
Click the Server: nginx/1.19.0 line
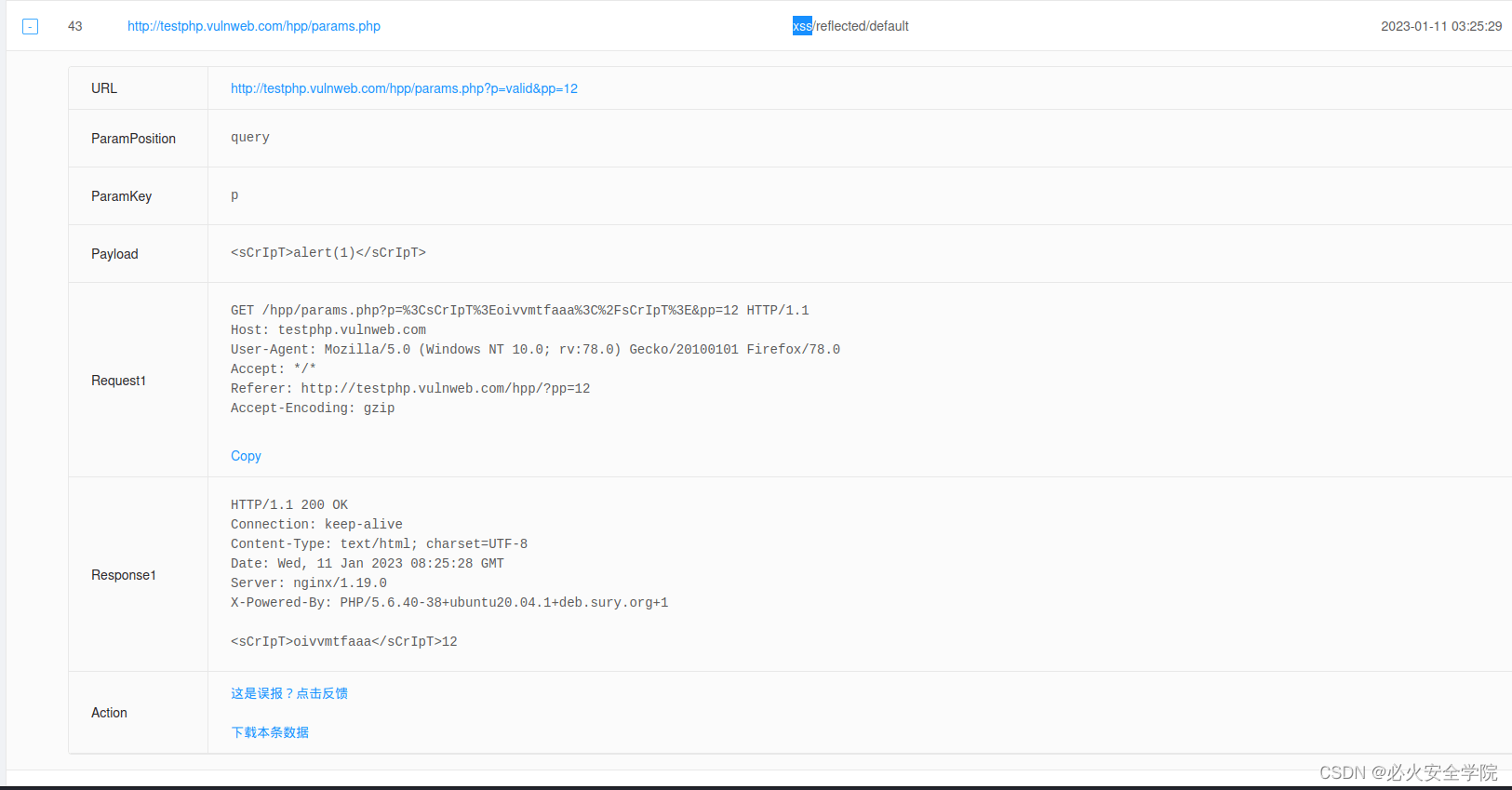309,583
